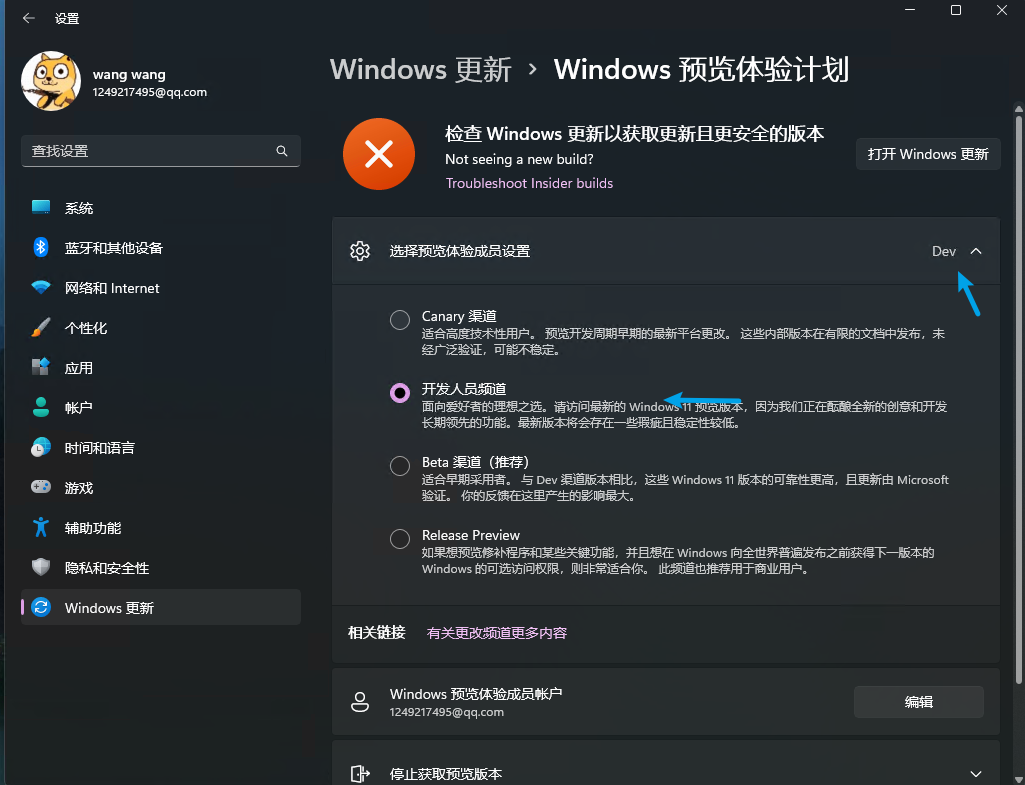1025x785 pixels.
Task: Click Windows 更新 breadcrumb in page title
Action: pos(420,70)
